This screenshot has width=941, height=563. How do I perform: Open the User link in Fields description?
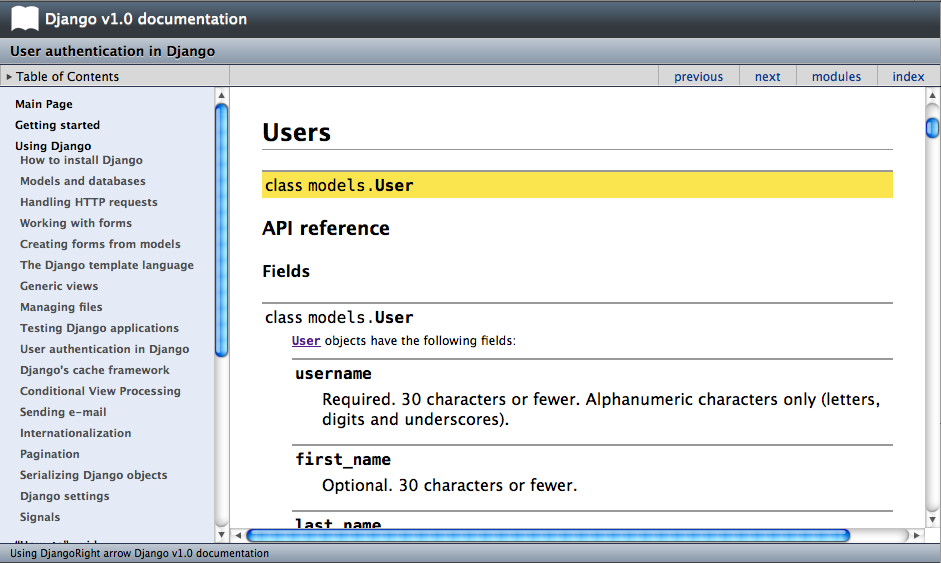[306, 341]
